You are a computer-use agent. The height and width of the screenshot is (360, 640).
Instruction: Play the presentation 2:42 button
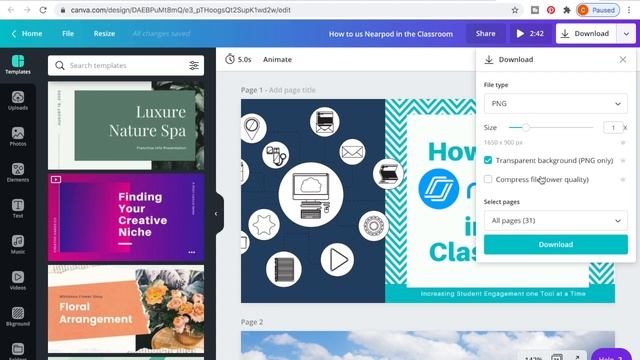coord(530,33)
